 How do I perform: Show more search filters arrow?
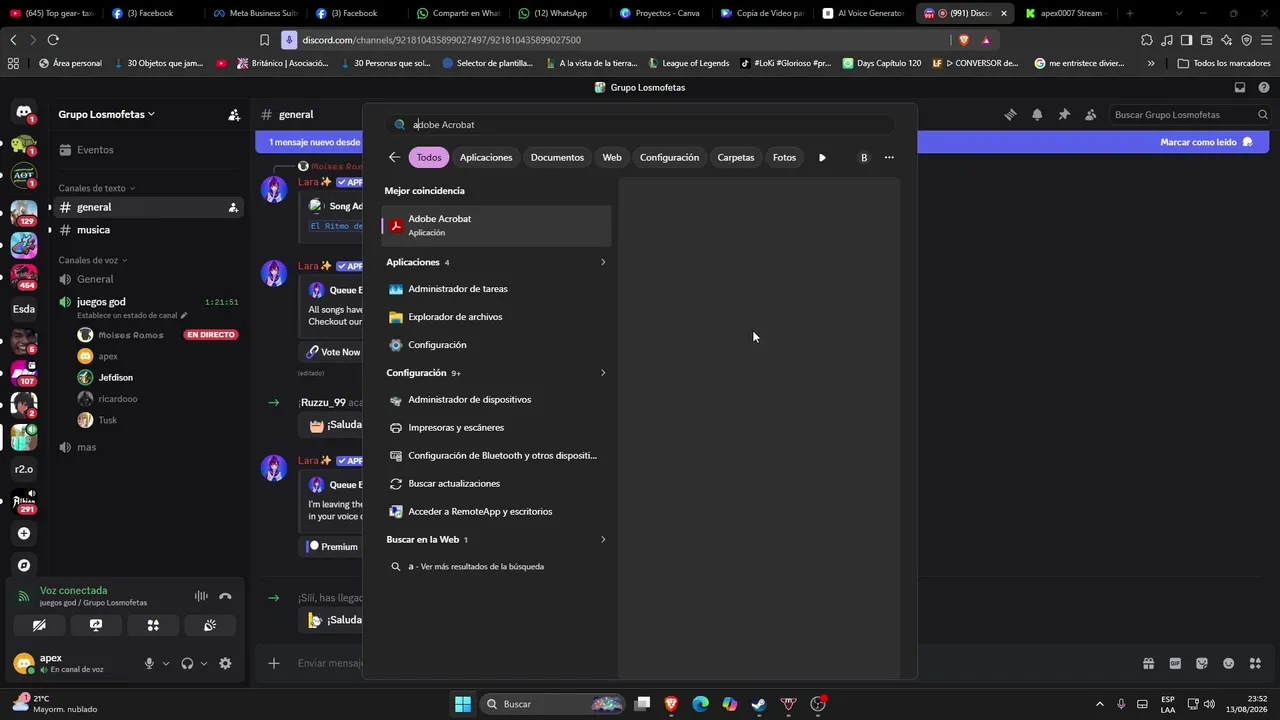click(822, 157)
